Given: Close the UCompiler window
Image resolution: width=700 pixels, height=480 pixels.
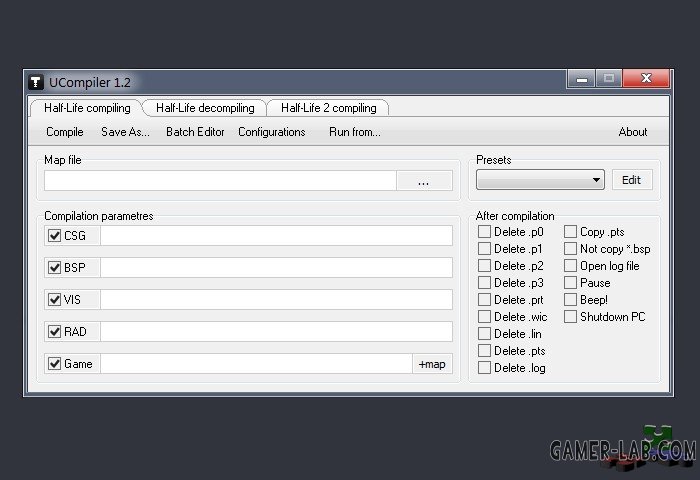Looking at the screenshot, I should pos(646,79).
